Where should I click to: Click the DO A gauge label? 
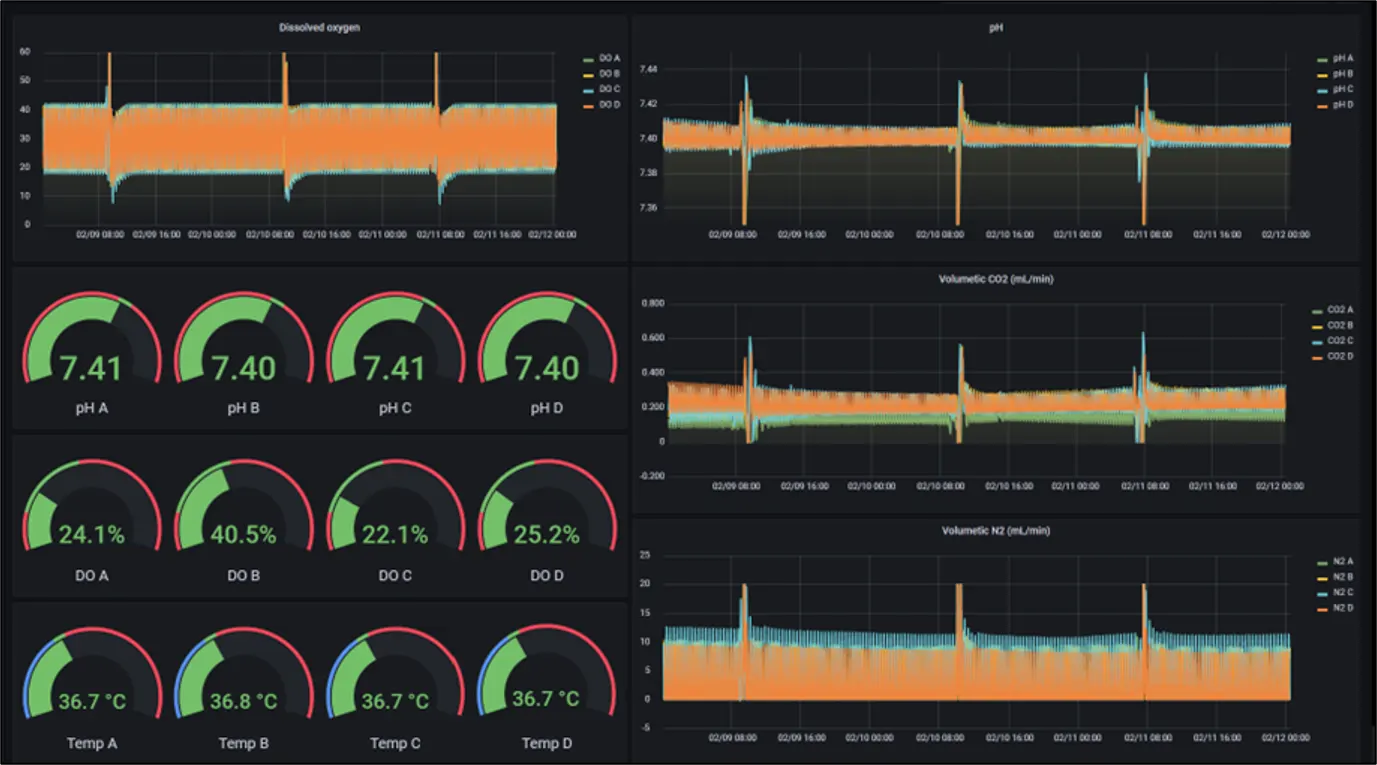point(91,576)
